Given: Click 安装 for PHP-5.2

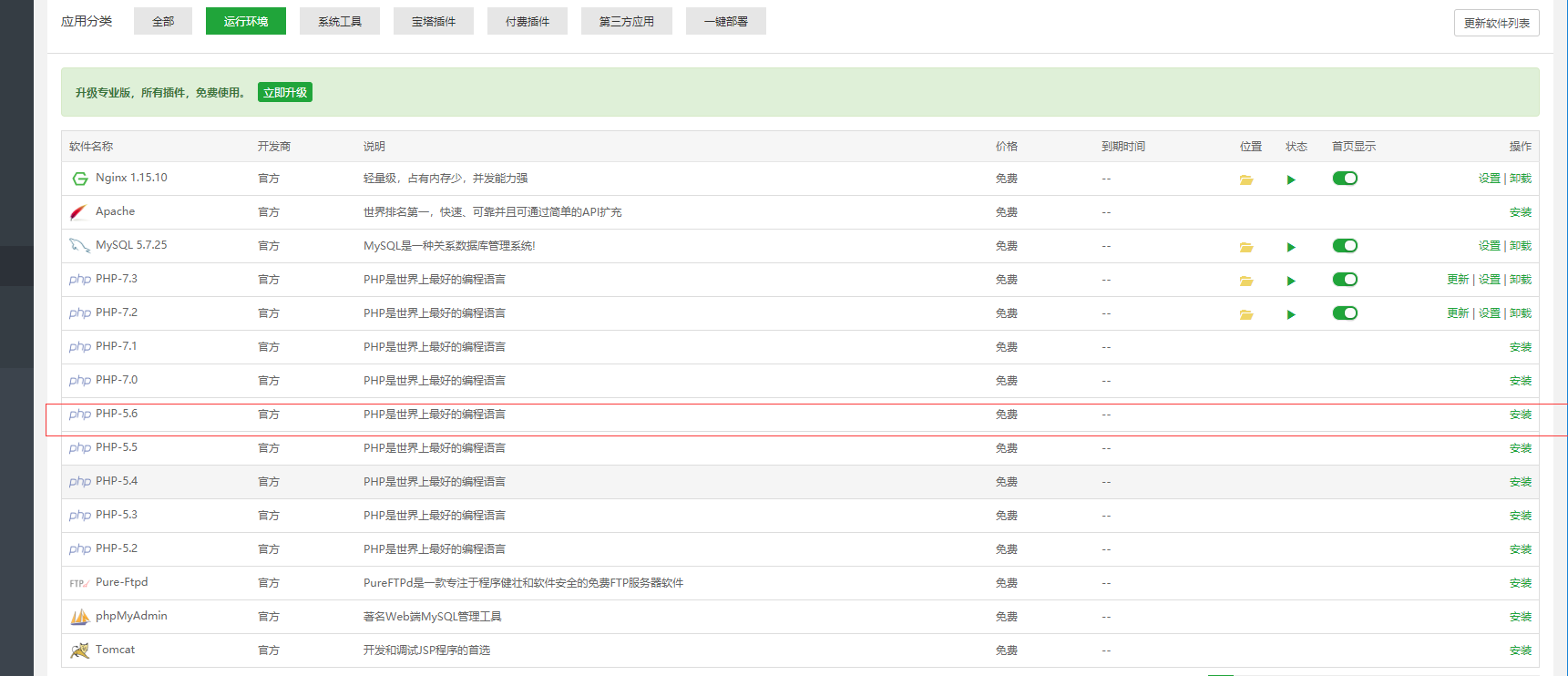Looking at the screenshot, I should 1521,549.
